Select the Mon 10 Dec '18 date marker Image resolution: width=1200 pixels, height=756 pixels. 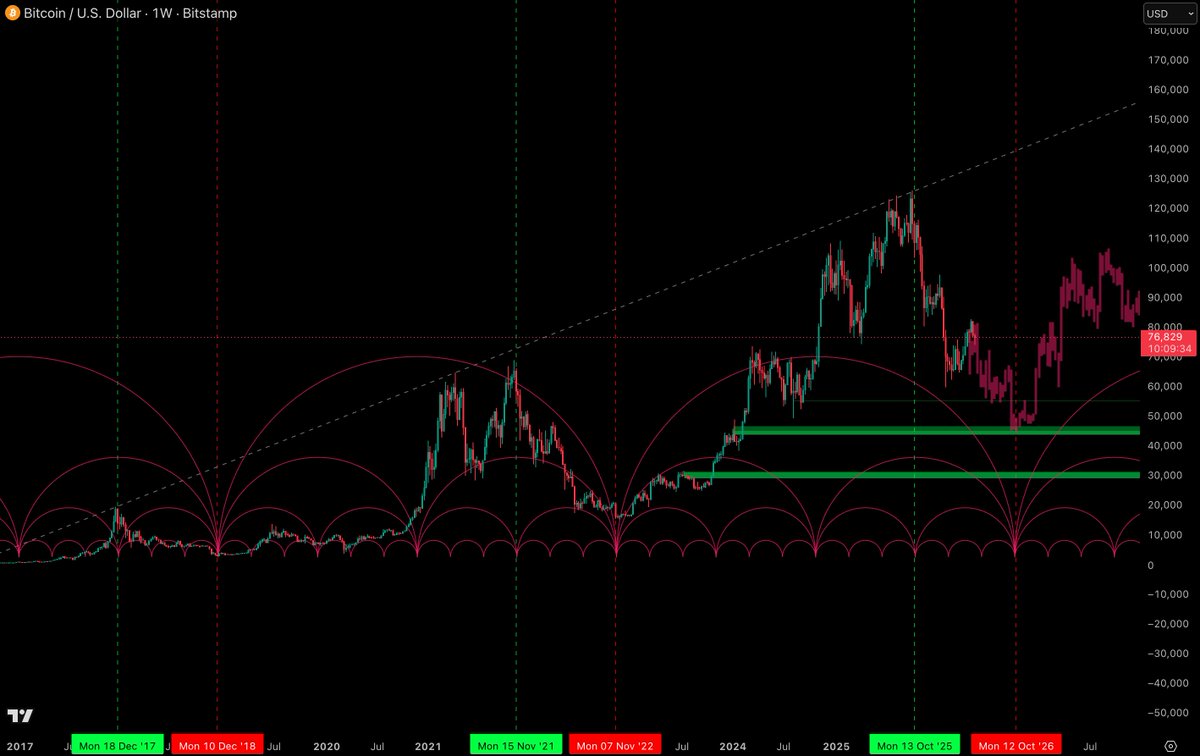point(217,746)
